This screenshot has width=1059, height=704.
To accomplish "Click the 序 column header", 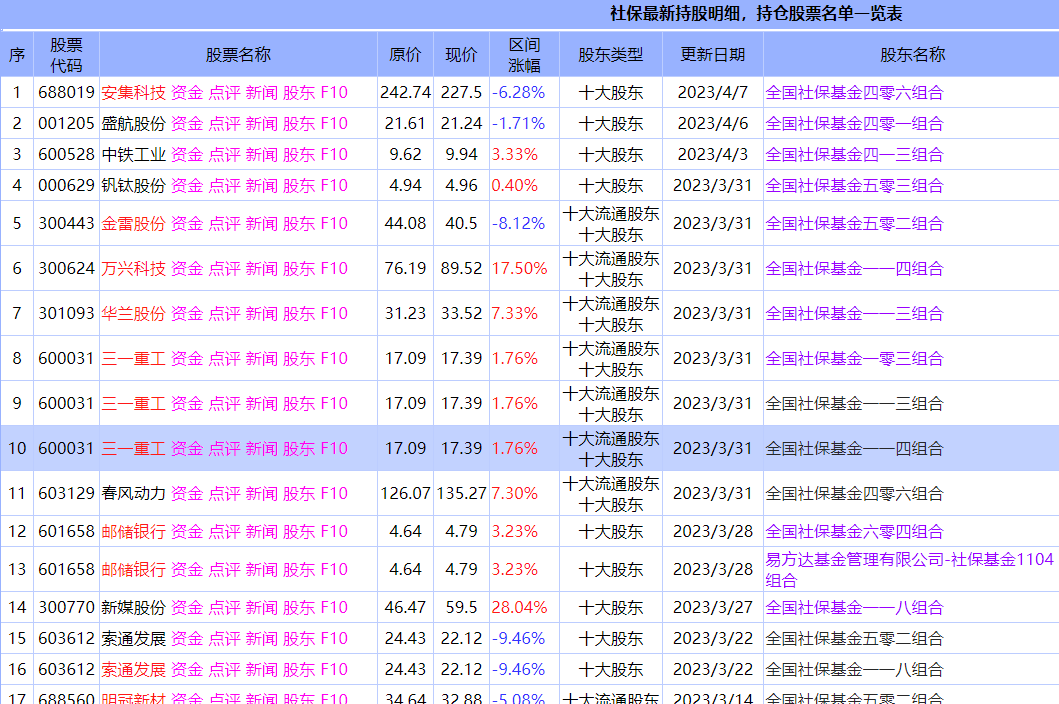I will coord(17,55).
